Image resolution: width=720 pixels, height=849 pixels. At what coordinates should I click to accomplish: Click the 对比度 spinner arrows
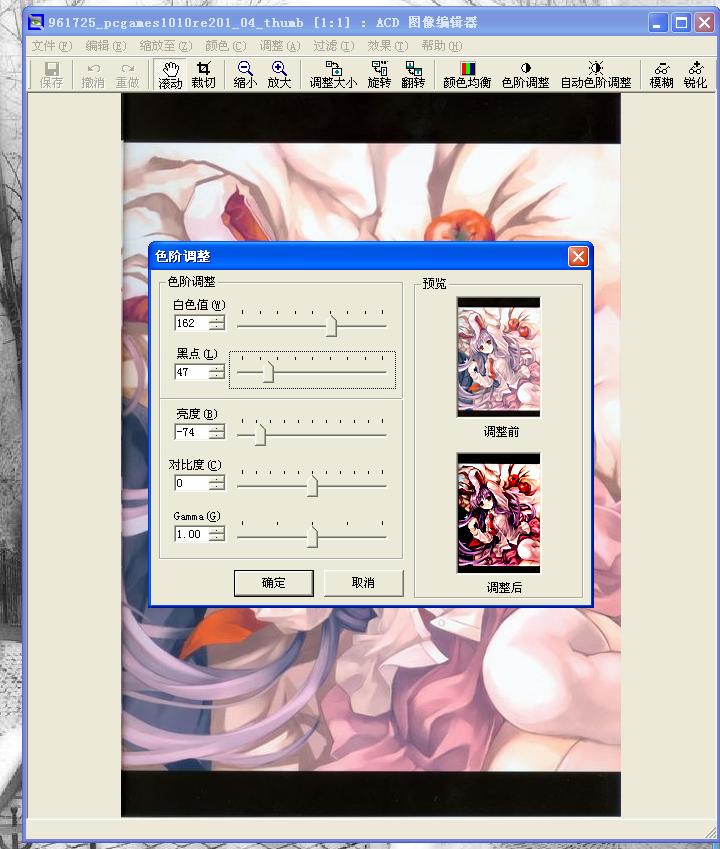coord(217,483)
